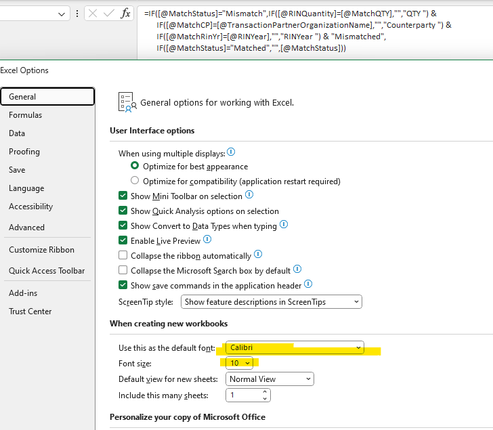Click info icon beside Collapse Microsoft Search box
Viewport: 493px width, 430px height.
coord(297,269)
